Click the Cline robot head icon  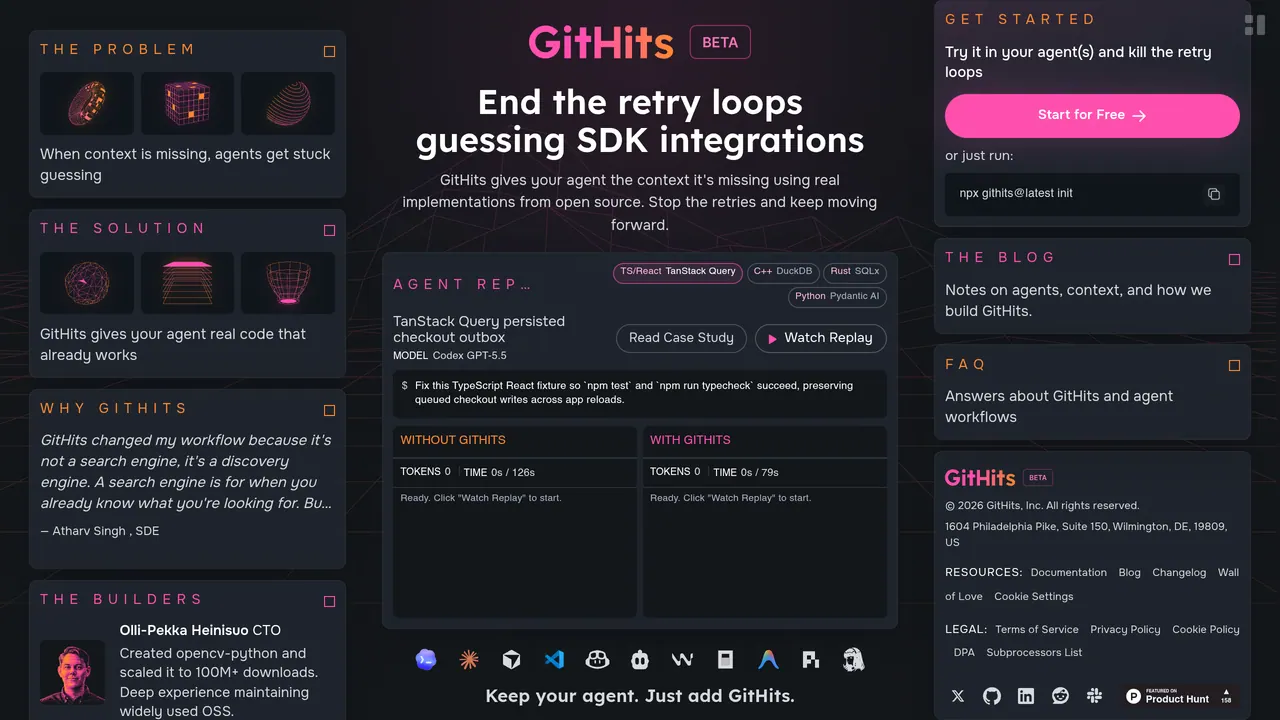tap(640, 660)
